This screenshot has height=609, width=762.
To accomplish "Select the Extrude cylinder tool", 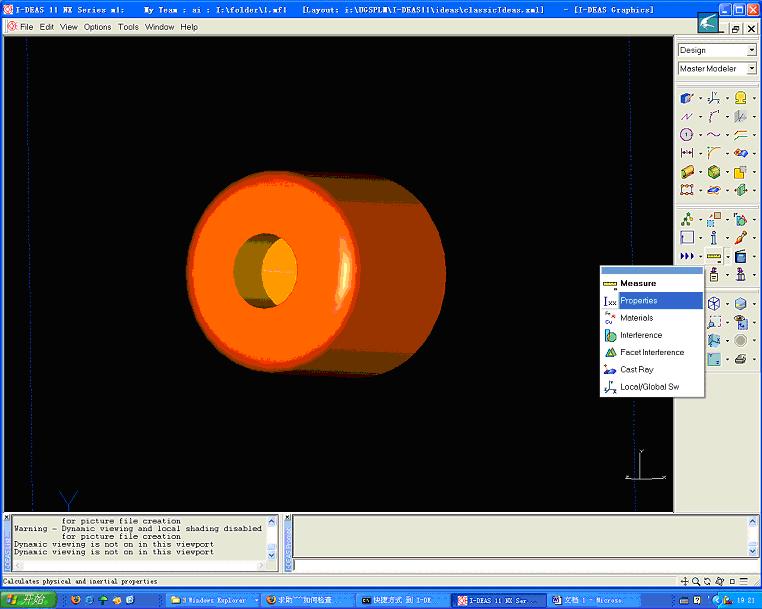I will tap(687, 172).
